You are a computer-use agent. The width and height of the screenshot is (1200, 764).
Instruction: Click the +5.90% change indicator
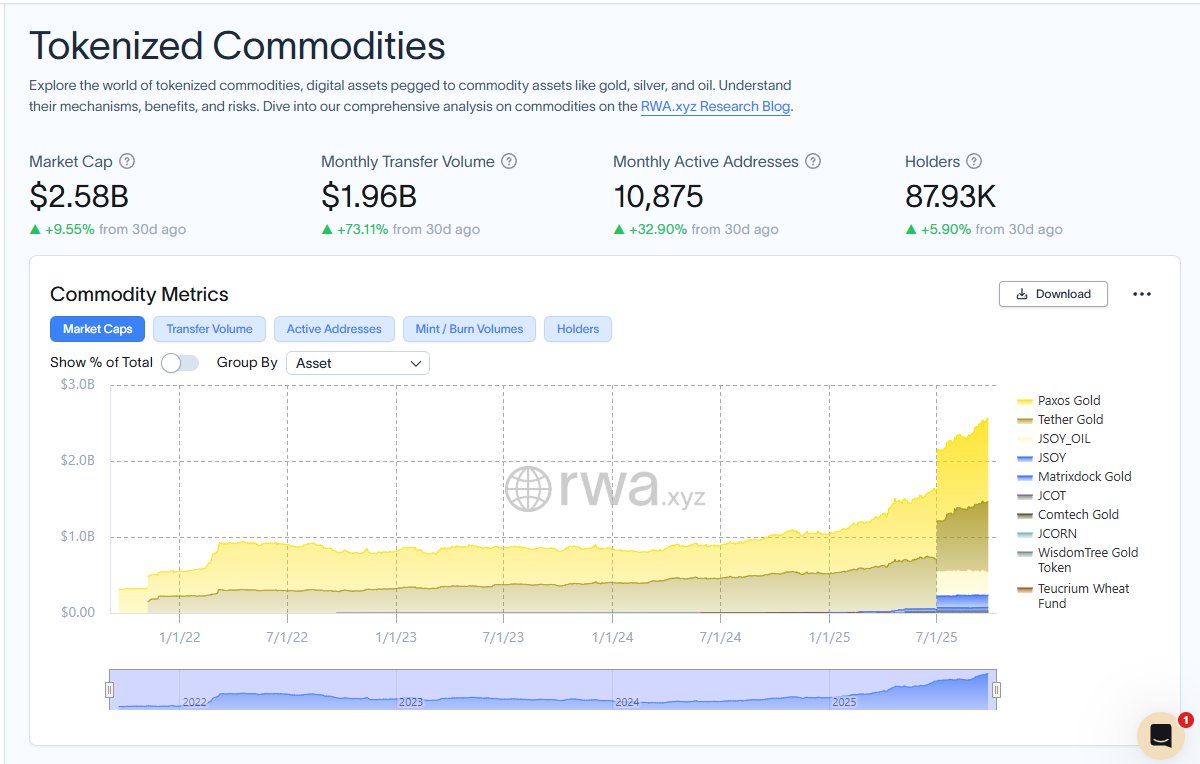(938, 229)
